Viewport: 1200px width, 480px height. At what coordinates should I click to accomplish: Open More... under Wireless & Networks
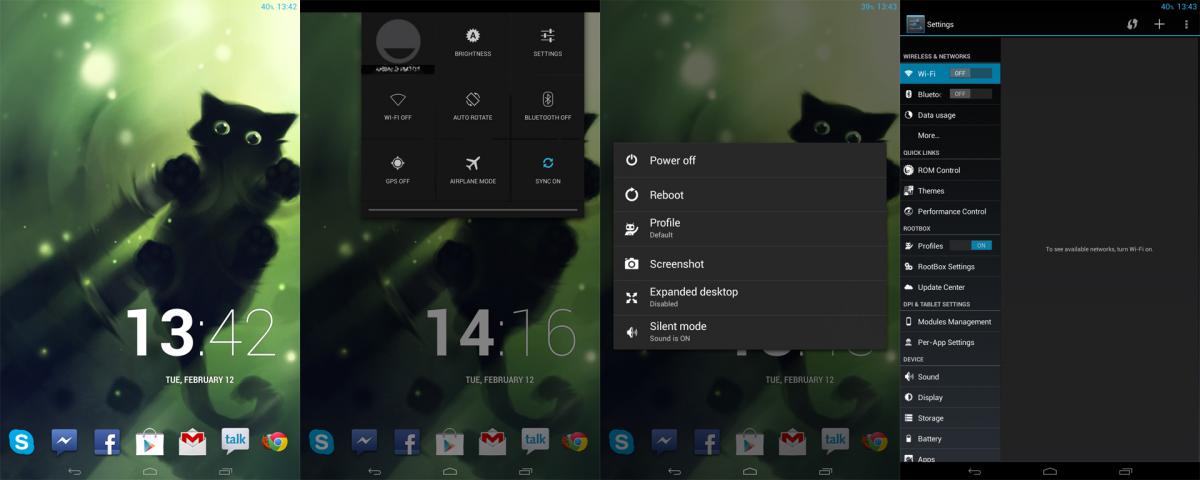tap(950, 135)
